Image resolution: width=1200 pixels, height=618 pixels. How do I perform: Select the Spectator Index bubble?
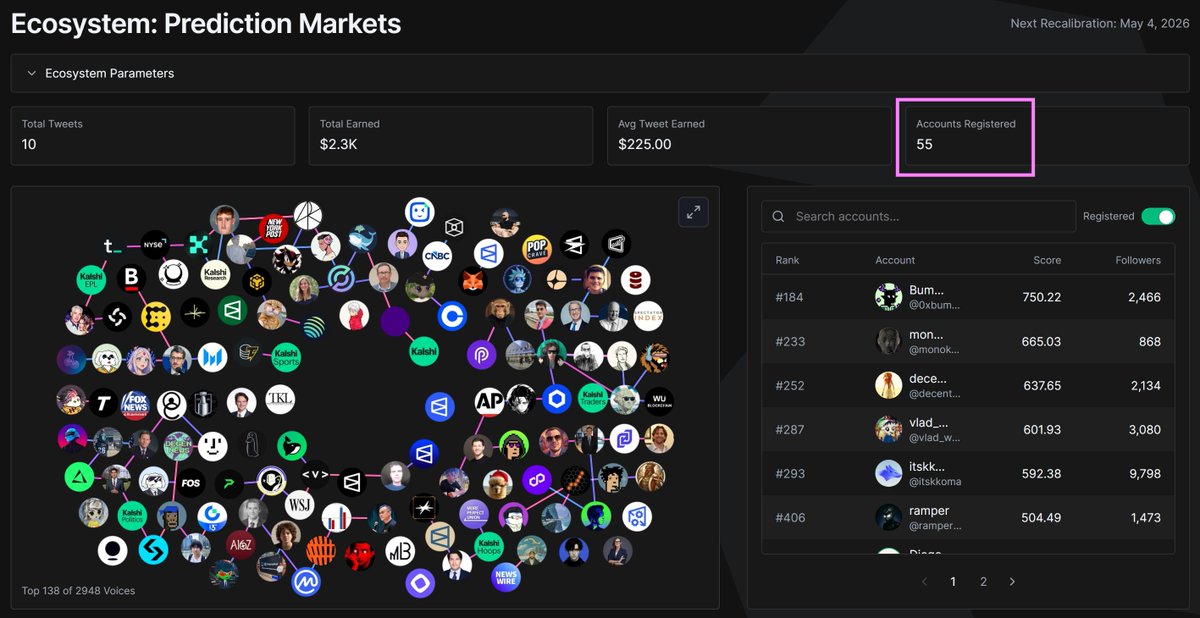point(648,316)
